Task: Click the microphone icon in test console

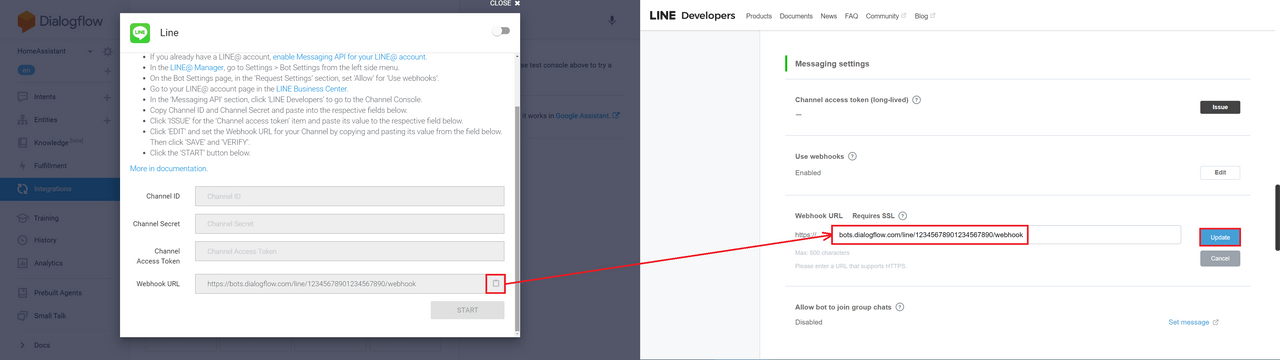Action: 612,20
